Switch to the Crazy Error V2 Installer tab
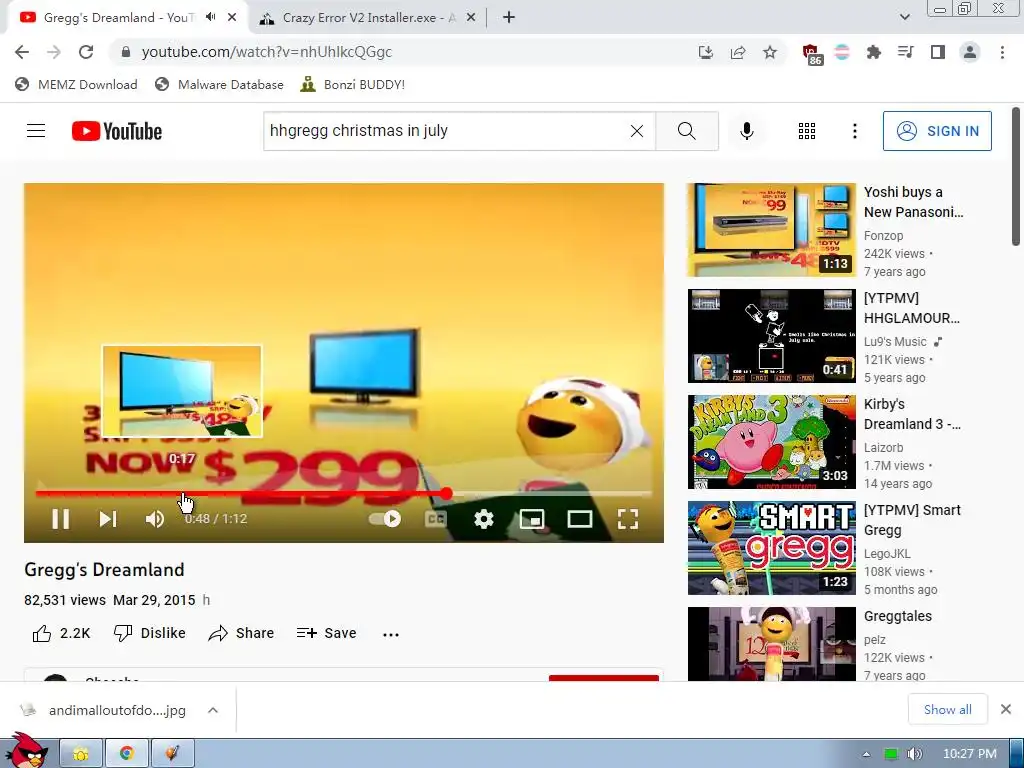 (x=366, y=18)
